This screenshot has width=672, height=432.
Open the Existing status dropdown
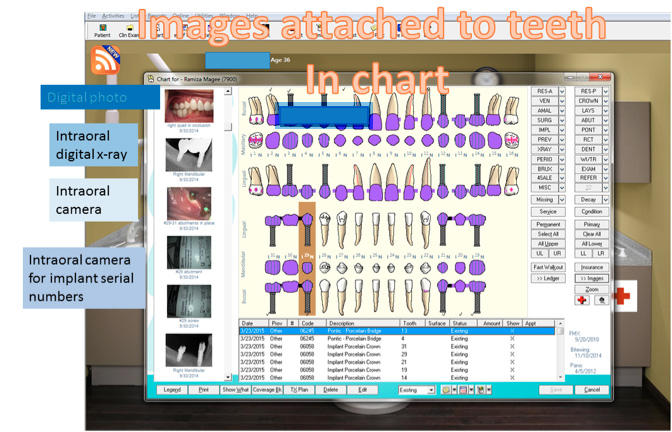click(x=417, y=390)
